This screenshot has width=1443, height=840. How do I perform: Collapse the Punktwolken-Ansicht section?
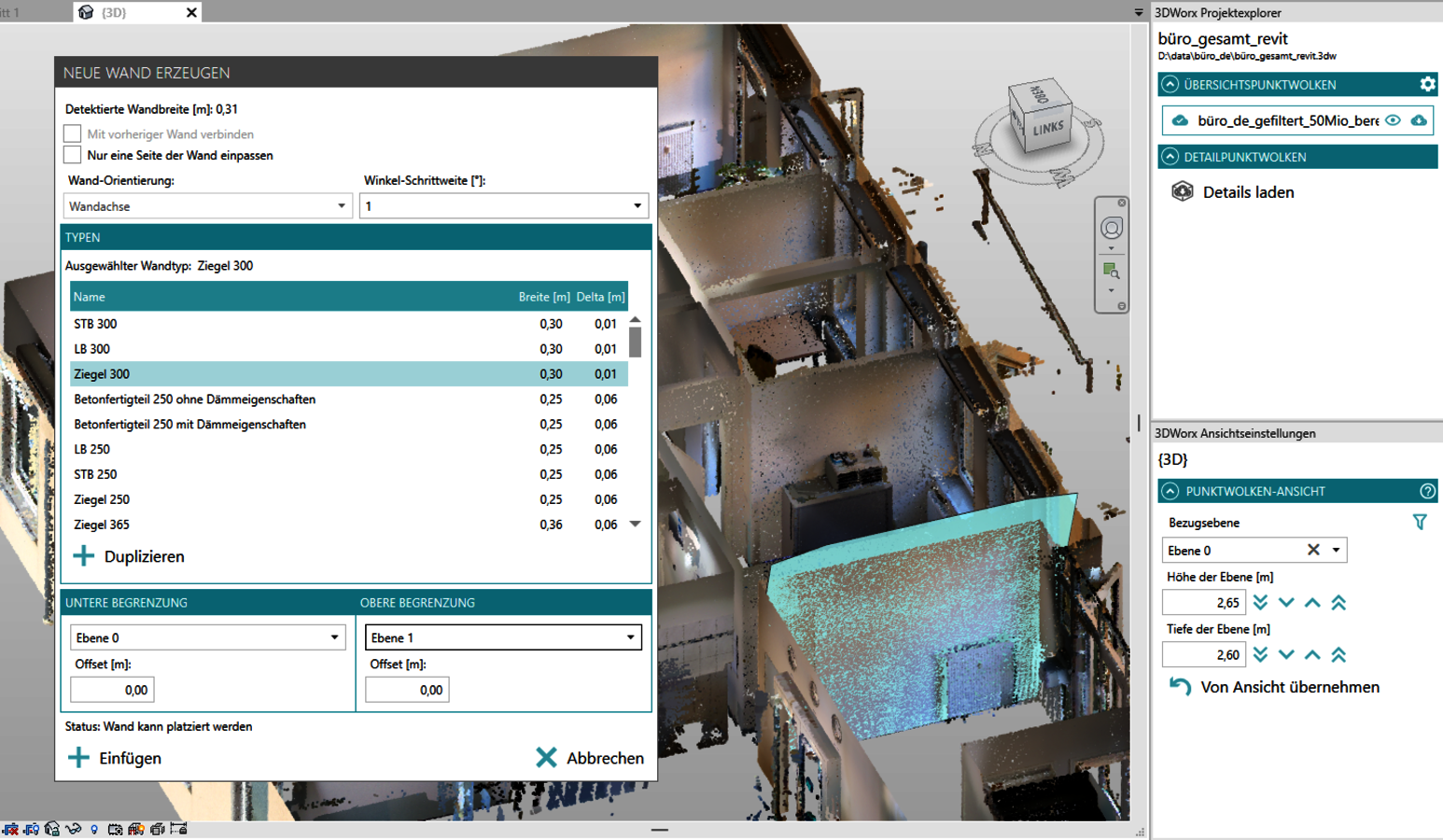click(1170, 490)
